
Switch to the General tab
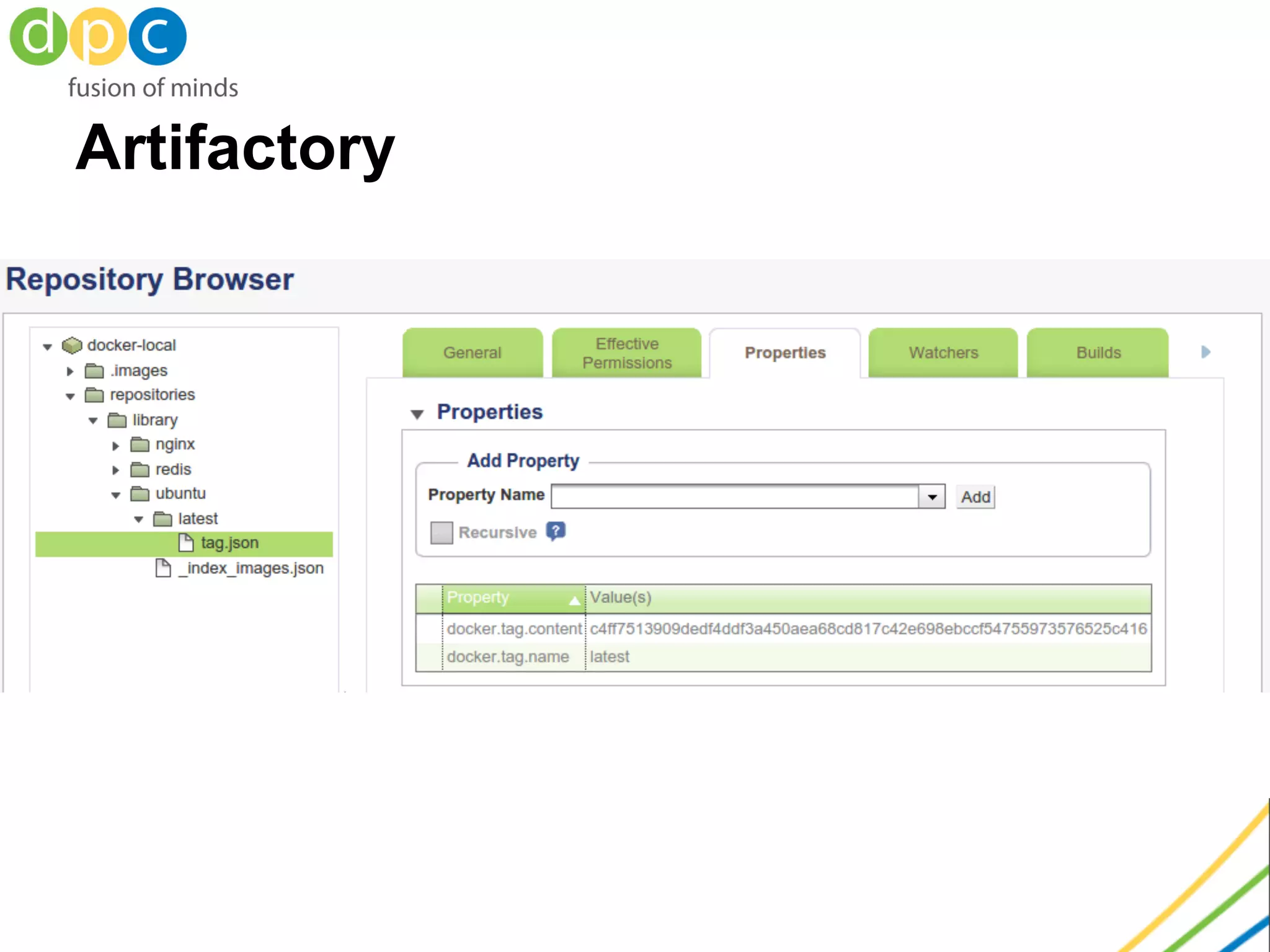click(473, 352)
